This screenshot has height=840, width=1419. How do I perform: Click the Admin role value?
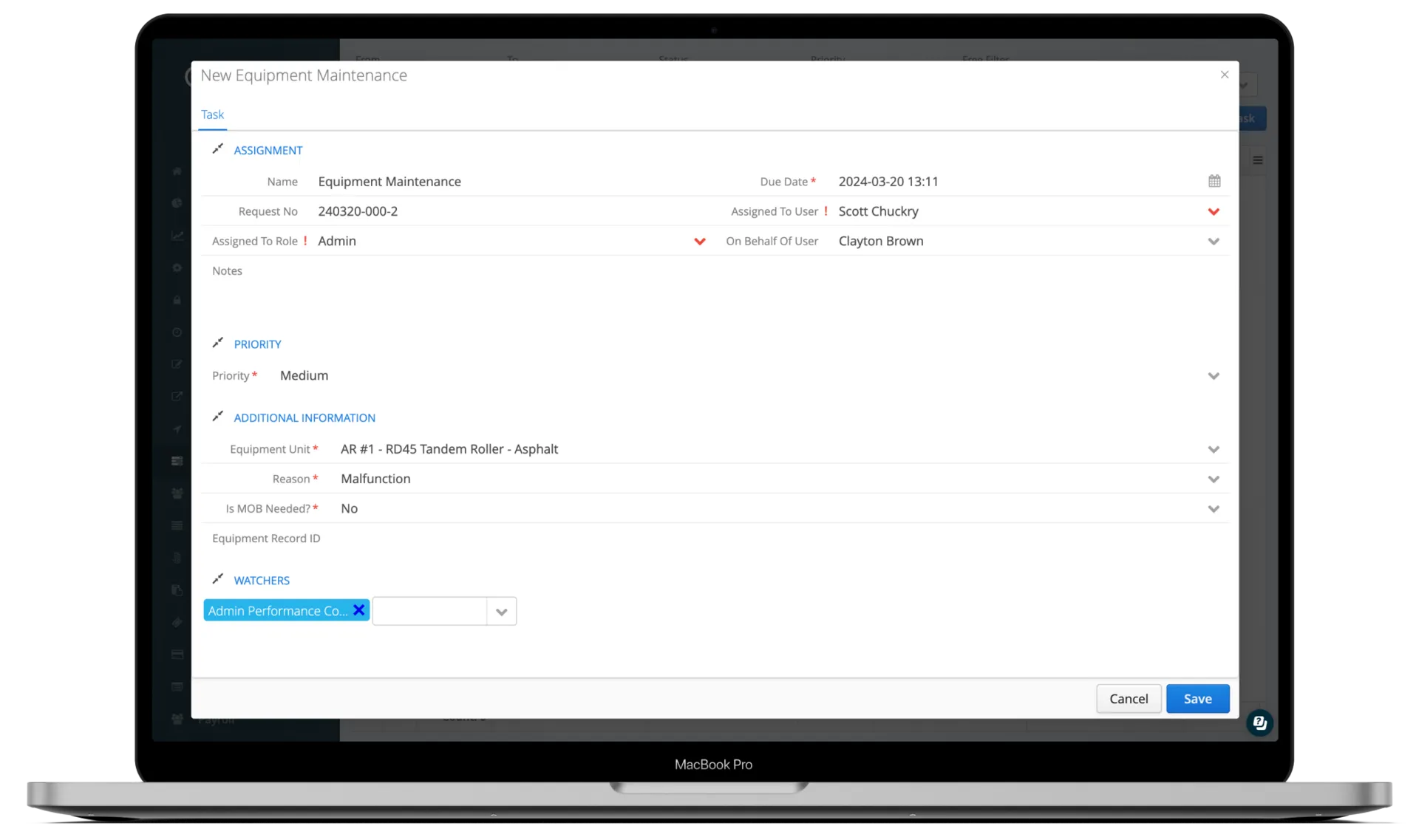337,241
